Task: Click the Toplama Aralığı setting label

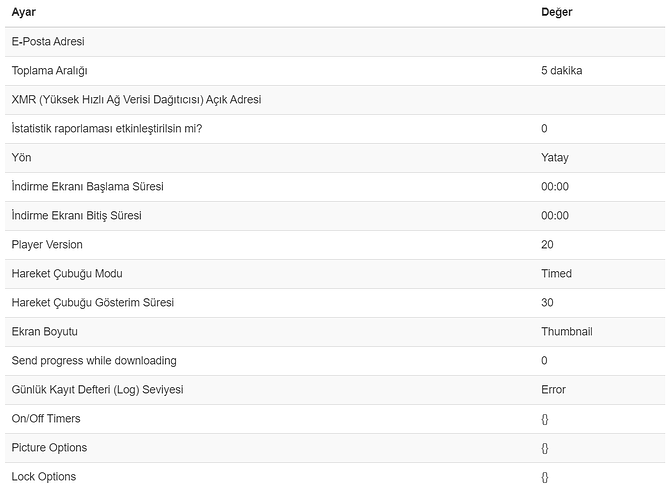Action: click(49, 71)
